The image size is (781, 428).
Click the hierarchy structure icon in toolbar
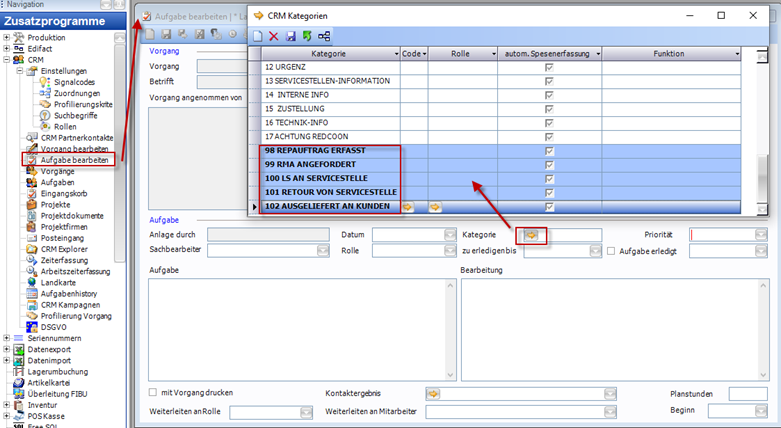point(324,36)
